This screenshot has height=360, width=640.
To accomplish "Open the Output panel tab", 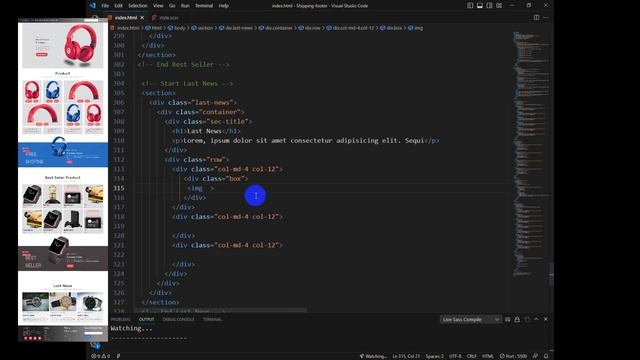I will 146,319.
